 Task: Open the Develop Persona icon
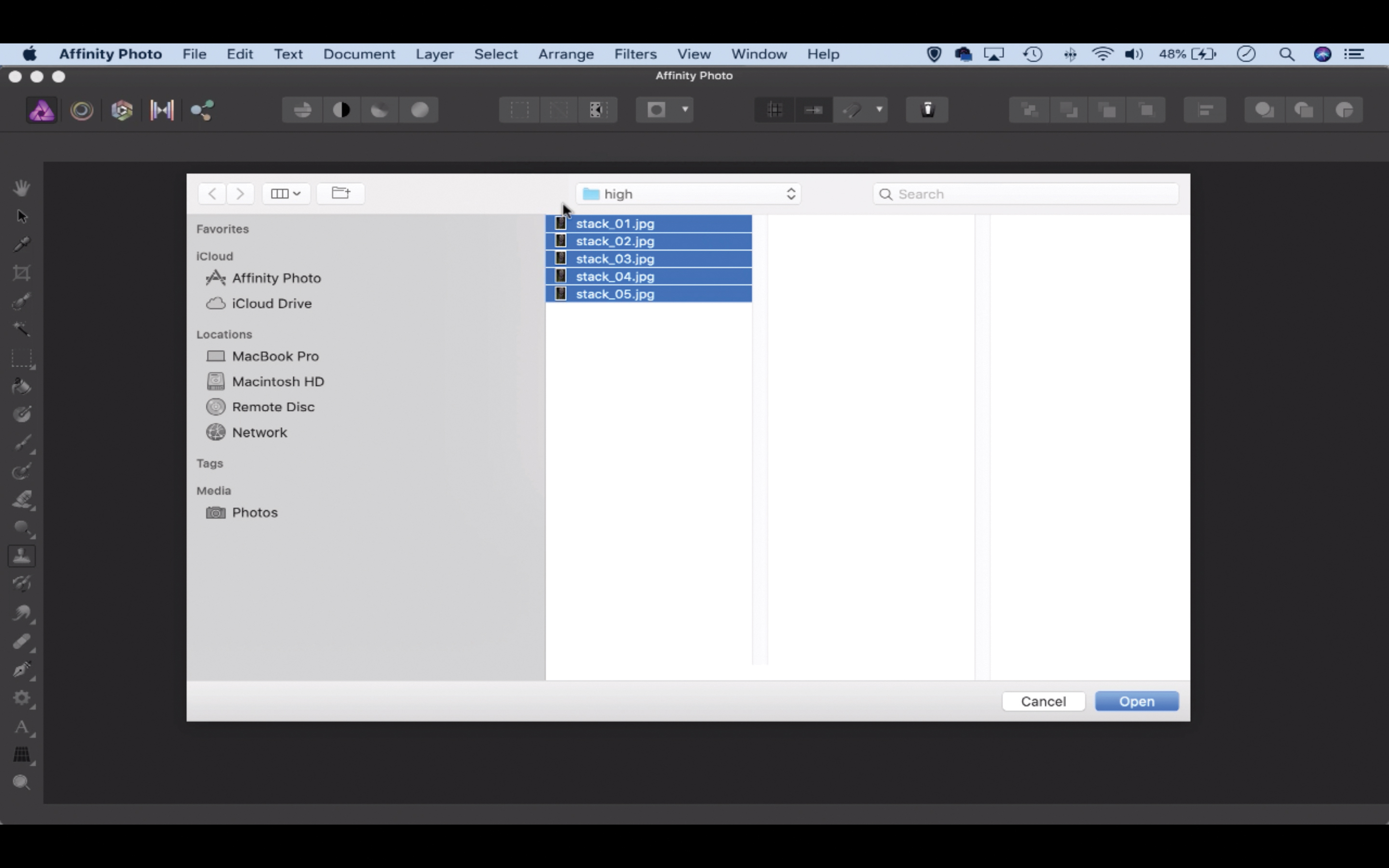(122, 110)
